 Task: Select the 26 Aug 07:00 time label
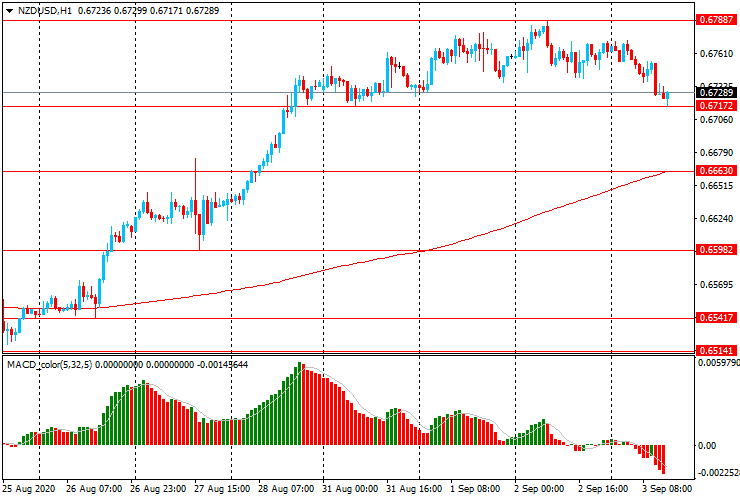(94, 489)
